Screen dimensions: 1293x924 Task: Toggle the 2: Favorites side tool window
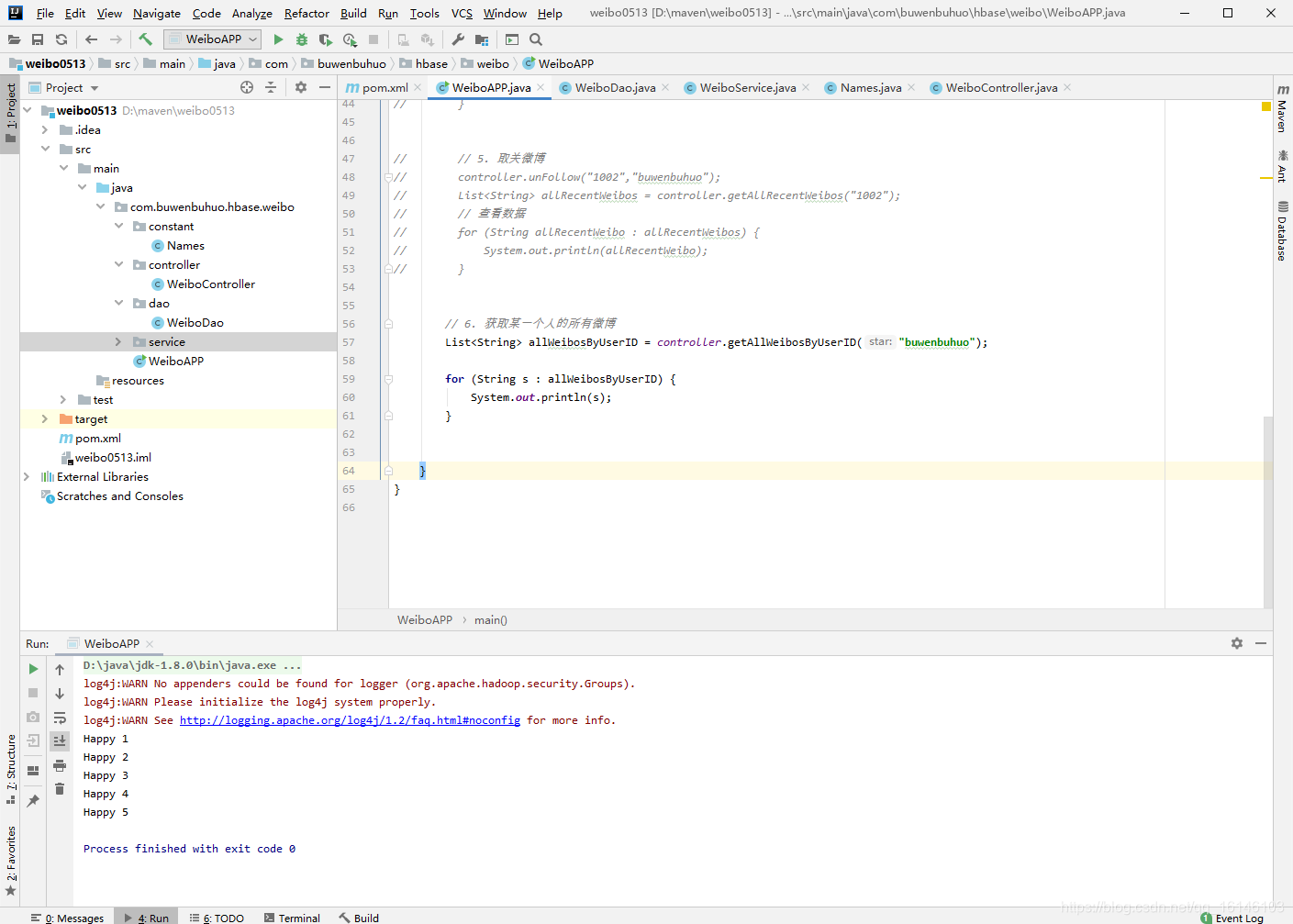[10, 861]
